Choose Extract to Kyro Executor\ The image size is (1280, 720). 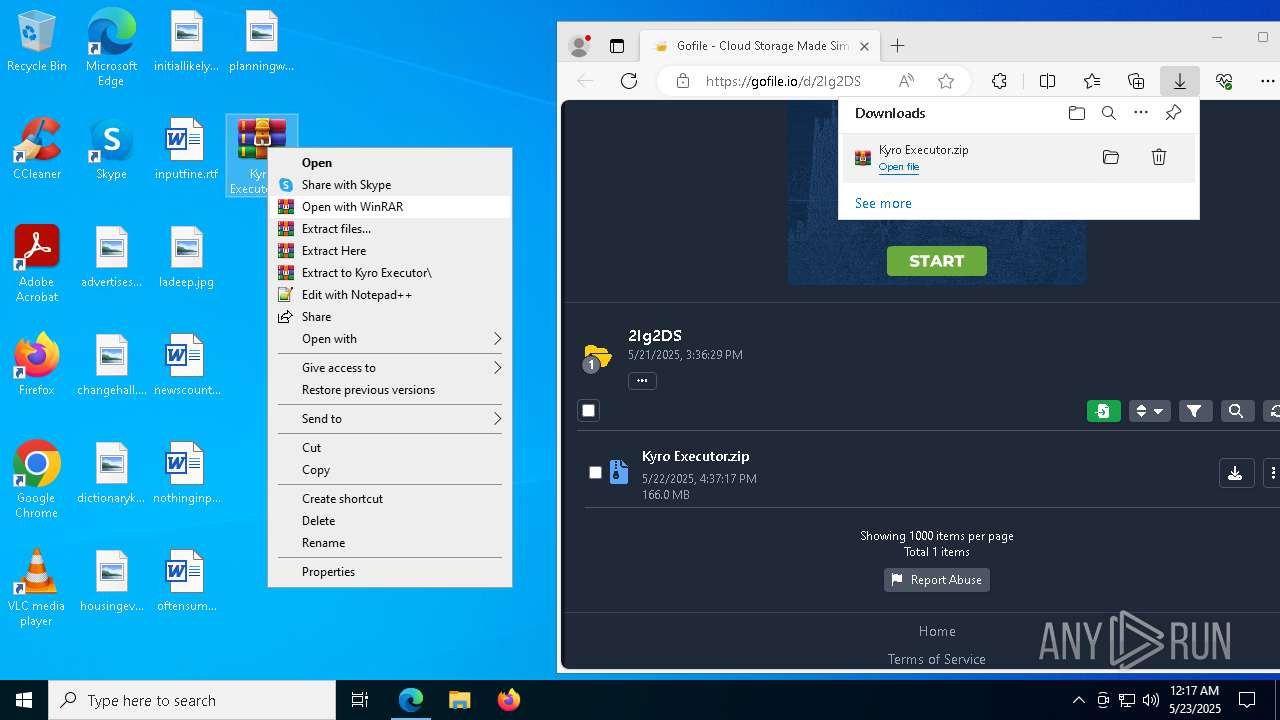pyautogui.click(x=390, y=273)
